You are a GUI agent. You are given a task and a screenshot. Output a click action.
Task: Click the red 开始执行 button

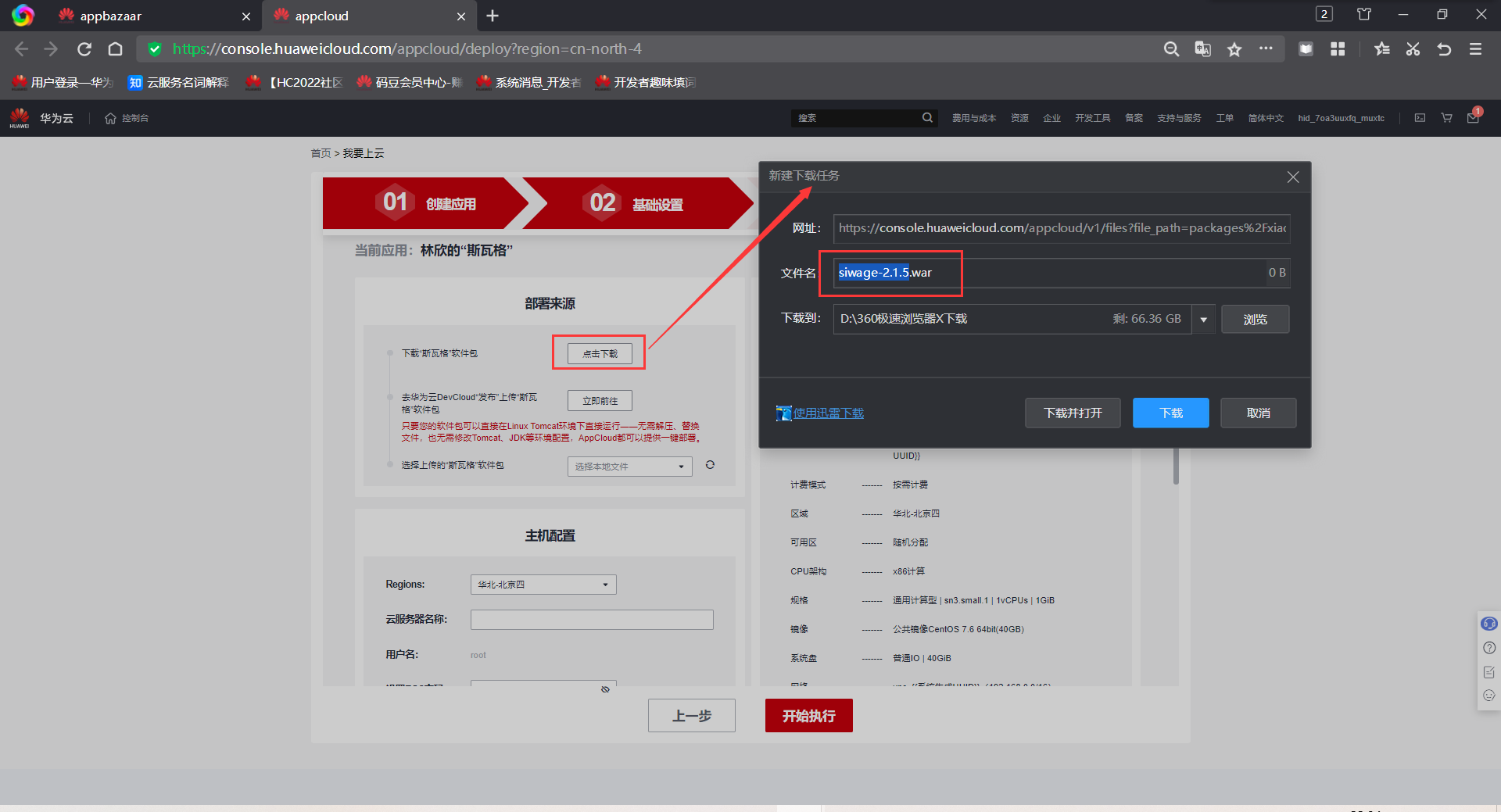(808, 716)
